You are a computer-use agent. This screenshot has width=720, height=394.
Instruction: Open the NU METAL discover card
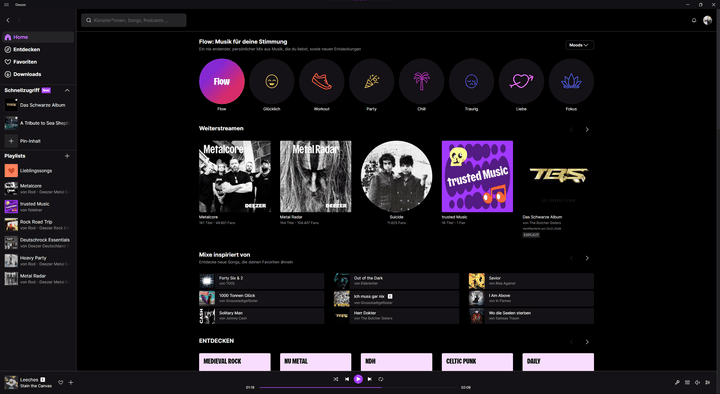point(315,362)
